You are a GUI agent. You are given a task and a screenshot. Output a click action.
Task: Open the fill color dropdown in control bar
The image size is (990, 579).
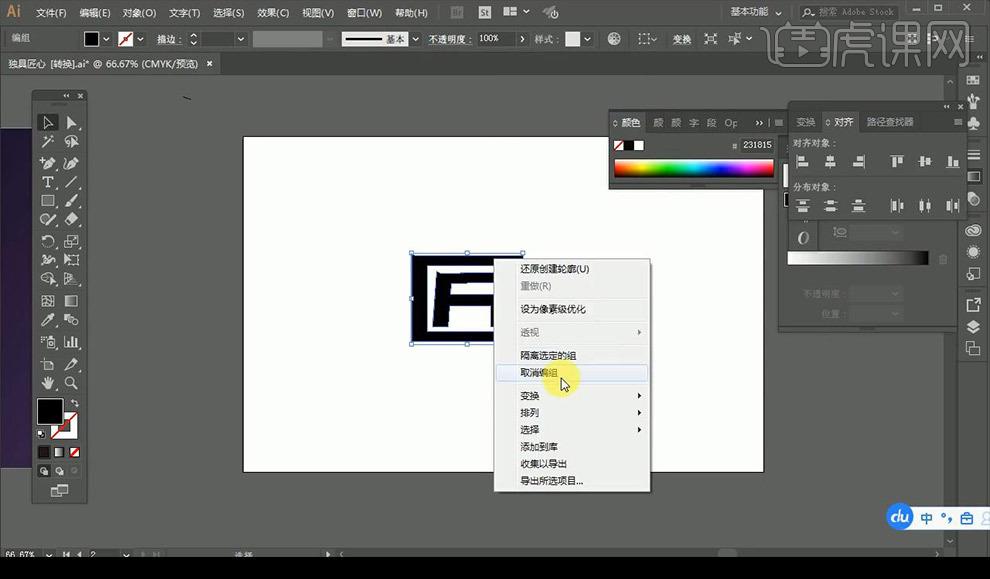pos(106,39)
